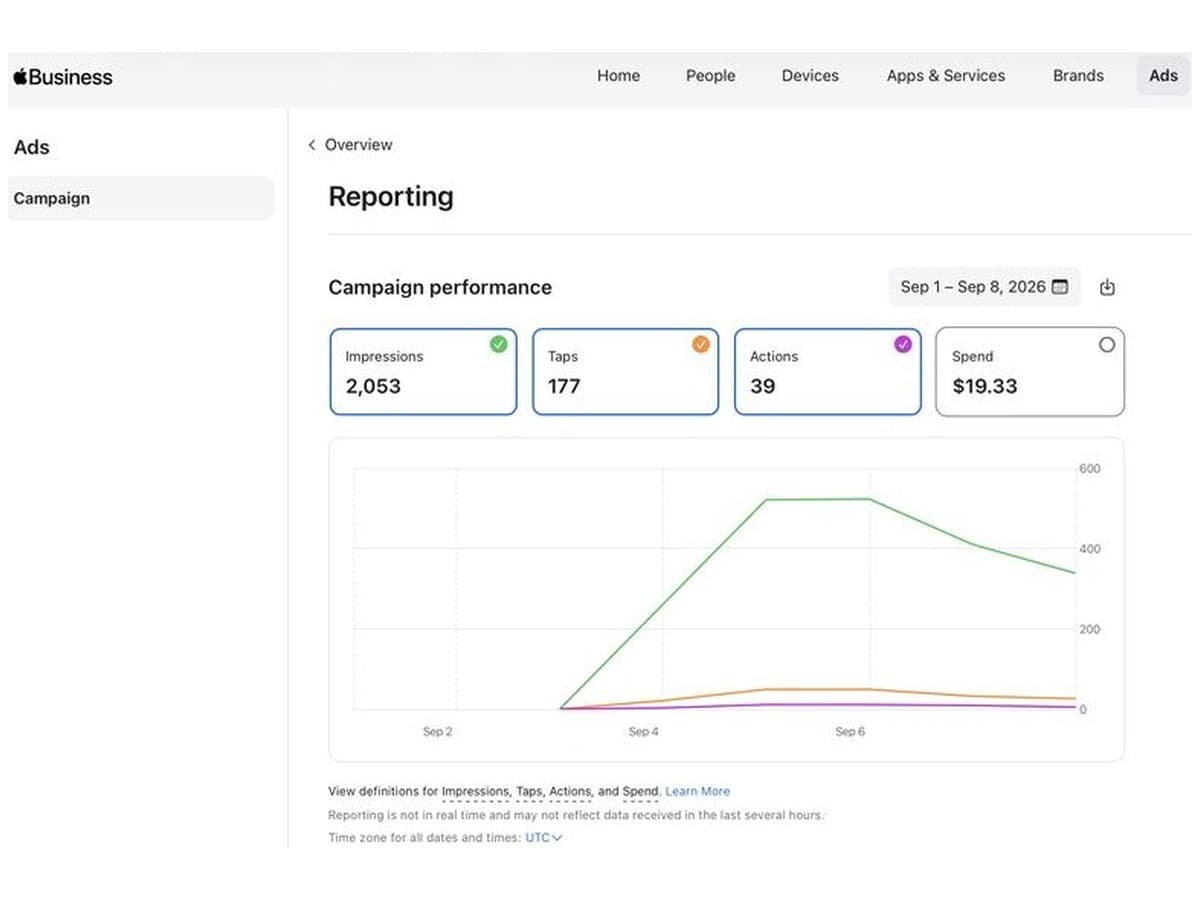Go back to Overview
The height and width of the screenshot is (900, 1200).
coord(358,145)
